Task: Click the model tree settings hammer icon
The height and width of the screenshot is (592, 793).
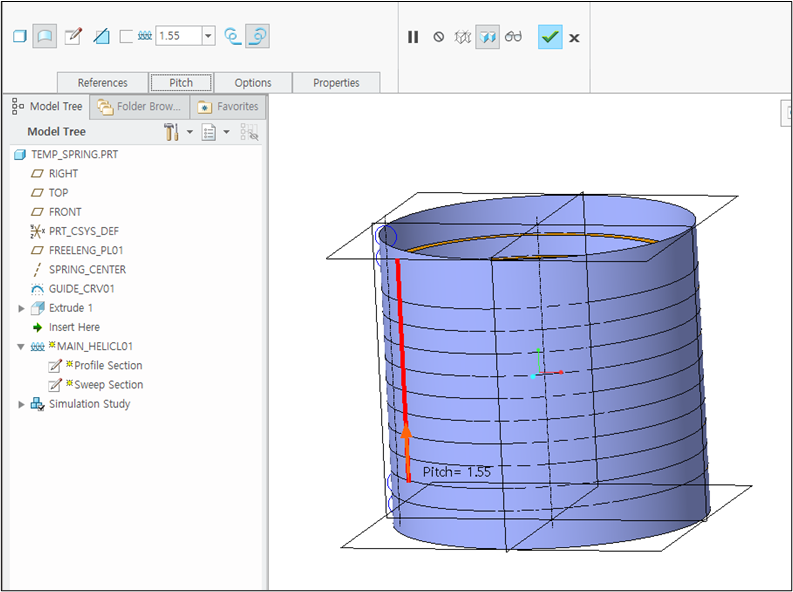Action: tap(171, 132)
